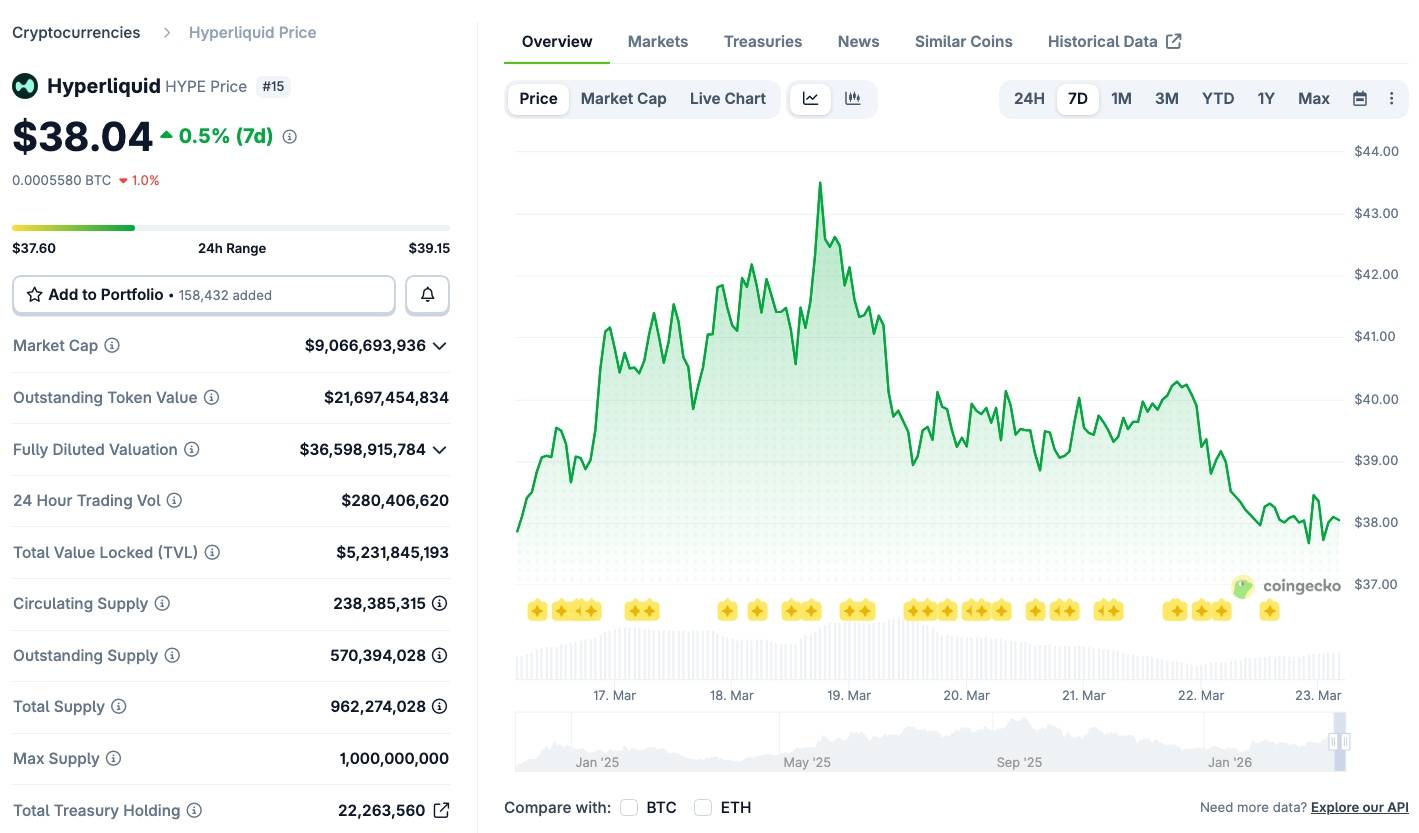
Task: Switch chart to Market Cap view
Action: tap(623, 98)
